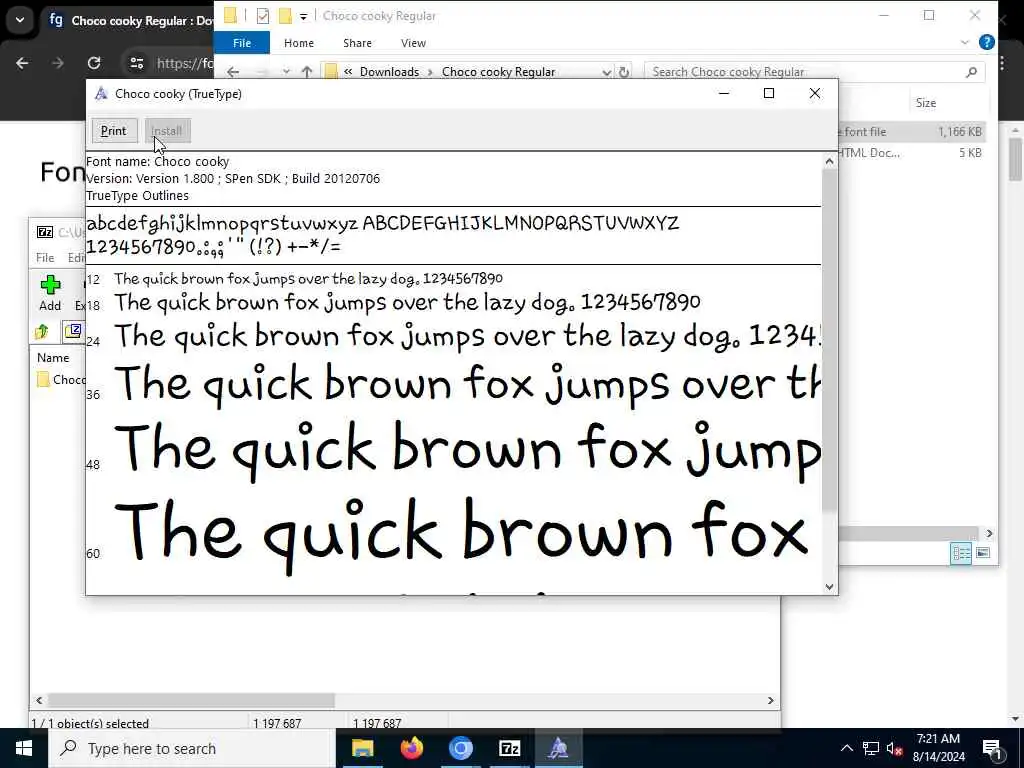Screen dimensions: 1024x768
Task: Open Customize Quick Access Toolbar dropdown
Action: [x=303, y=16]
